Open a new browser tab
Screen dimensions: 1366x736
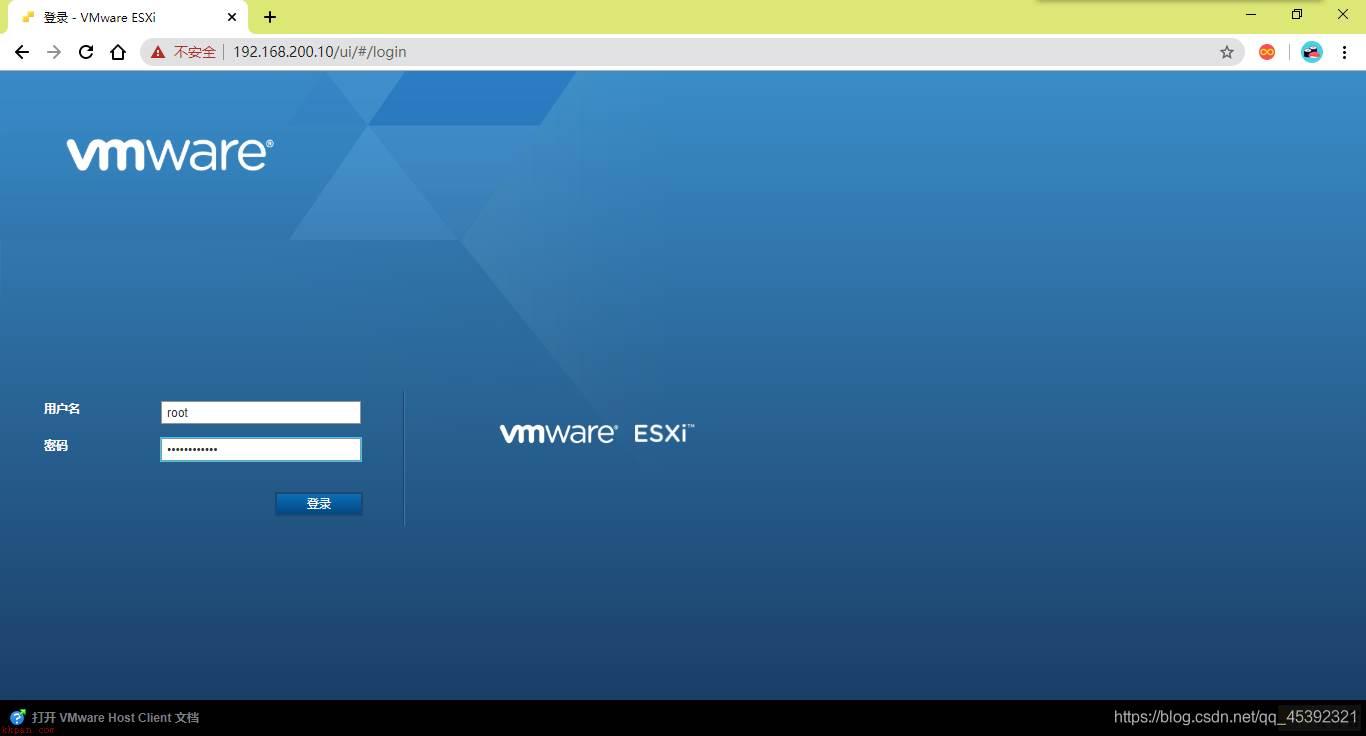click(270, 17)
